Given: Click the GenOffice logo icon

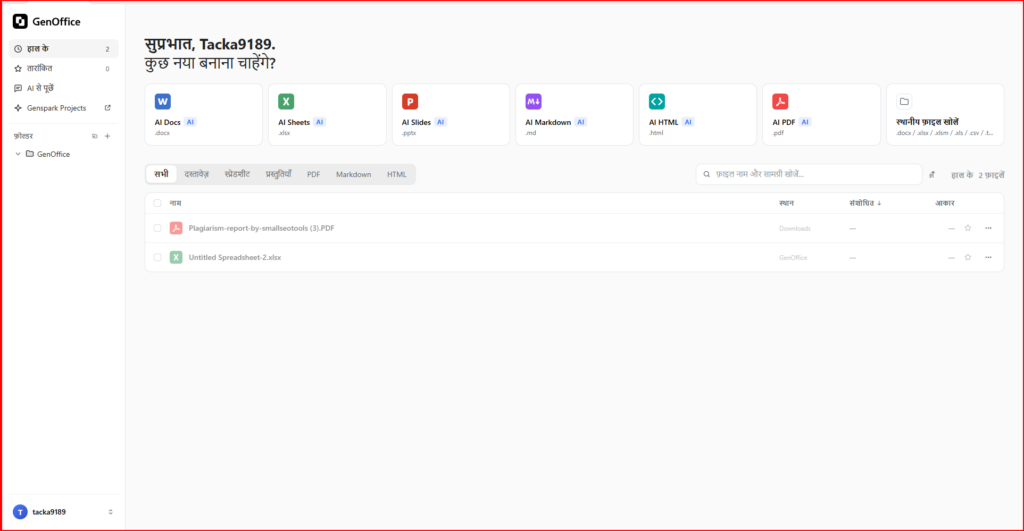Looking at the screenshot, I should (20, 22).
